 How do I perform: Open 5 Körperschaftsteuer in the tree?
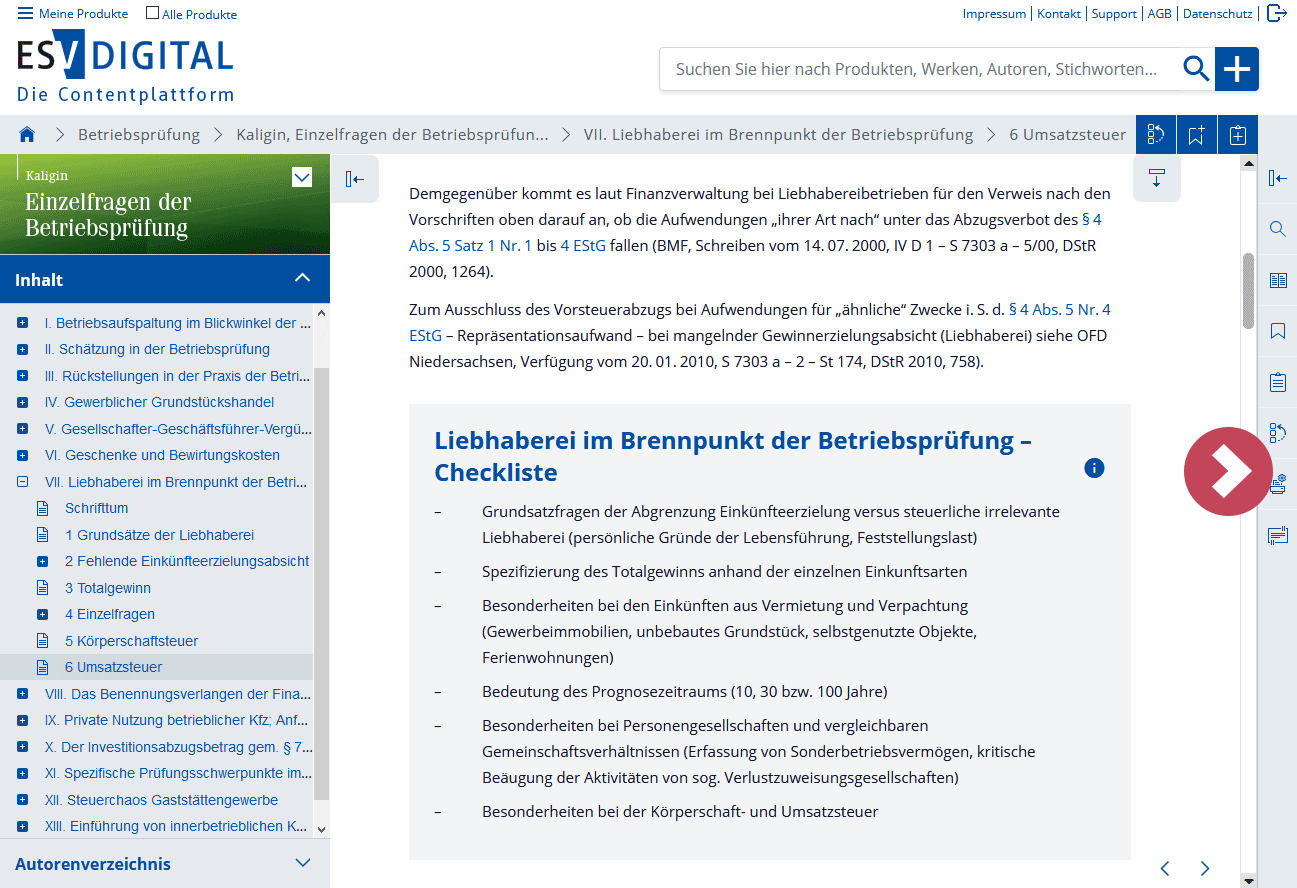(x=132, y=641)
